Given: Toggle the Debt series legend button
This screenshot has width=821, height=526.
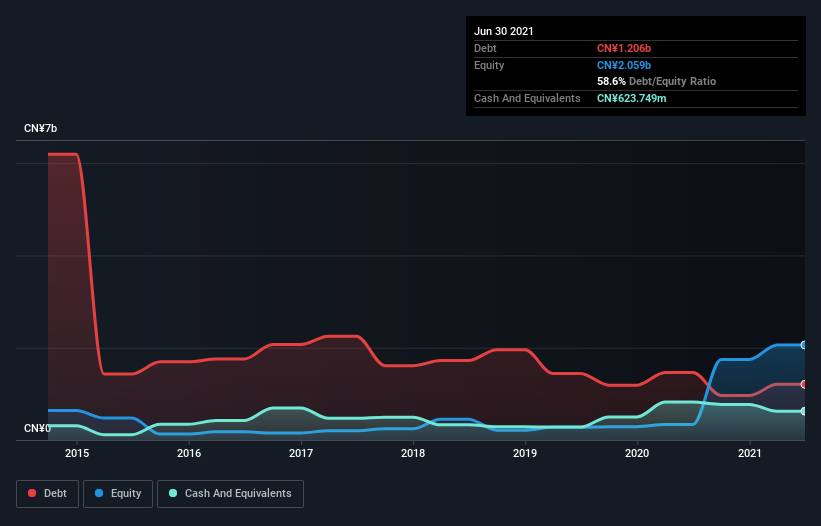Looking at the screenshot, I should 48,494.
